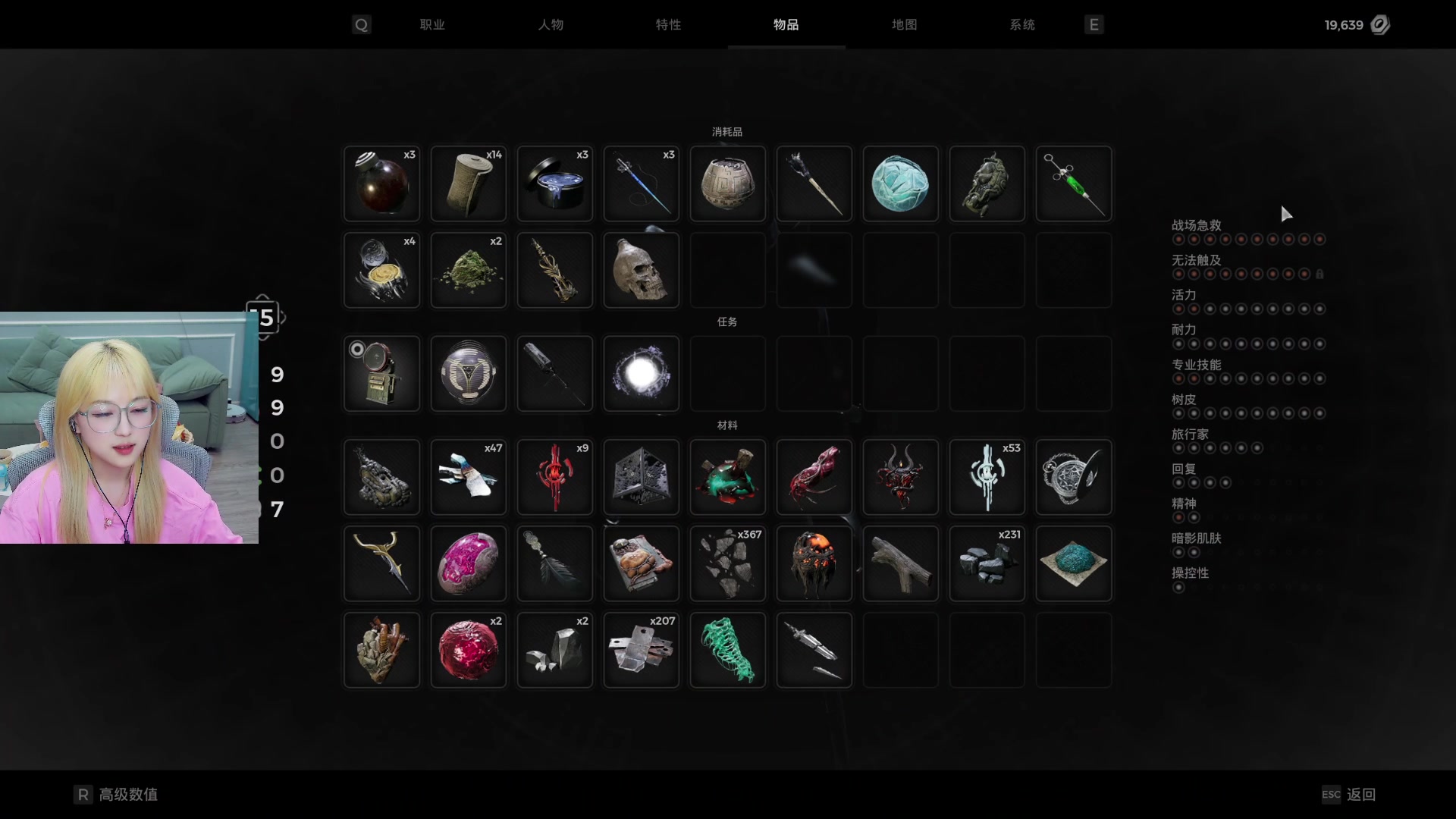1456x819 pixels.
Task: Click the old radio quest item
Action: click(382, 374)
